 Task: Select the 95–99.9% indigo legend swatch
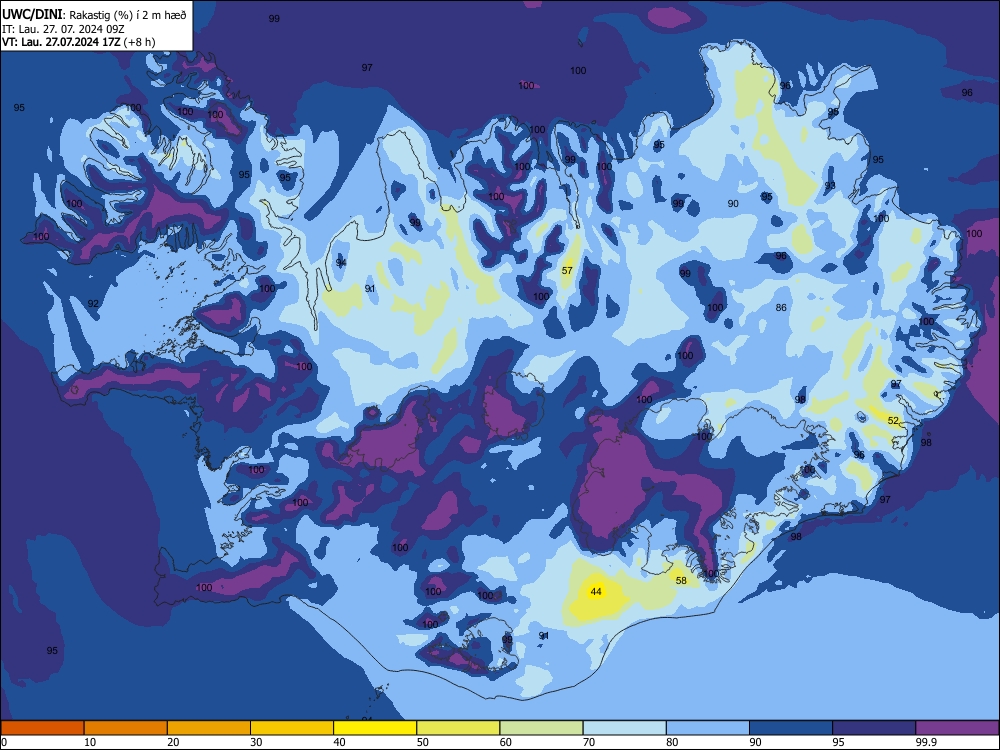click(874, 728)
